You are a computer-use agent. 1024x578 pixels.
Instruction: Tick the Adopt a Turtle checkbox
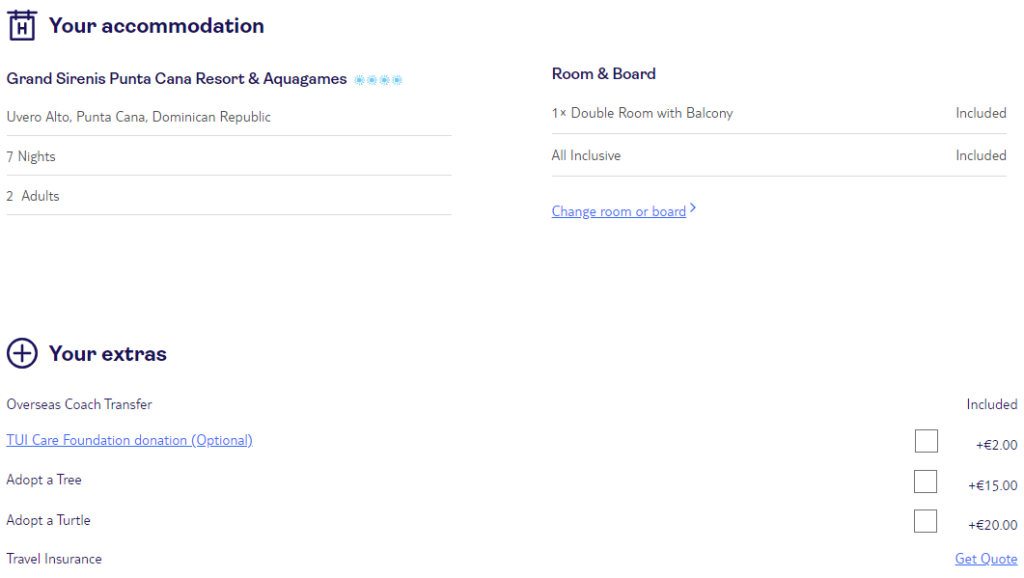[925, 521]
